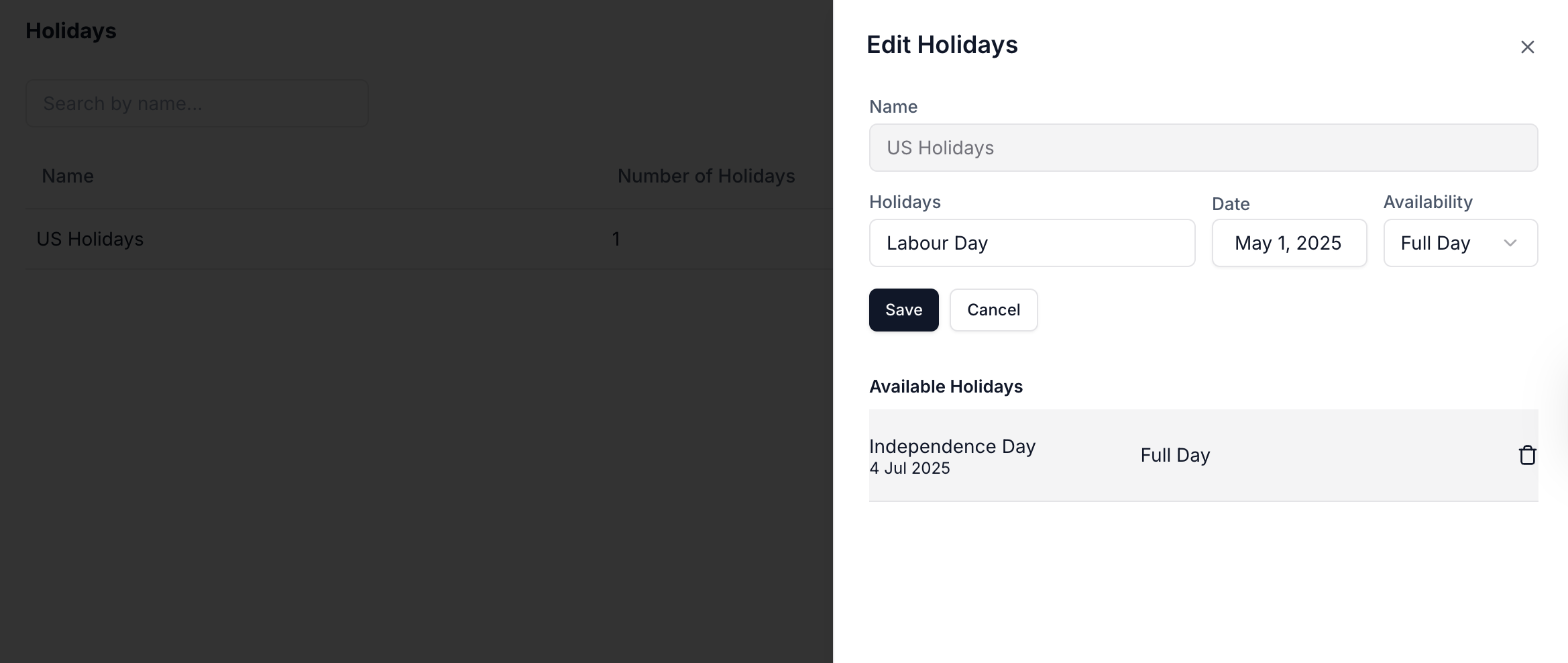This screenshot has width=1568, height=663.
Task: Delete the Independence Day holiday
Action: click(1527, 455)
